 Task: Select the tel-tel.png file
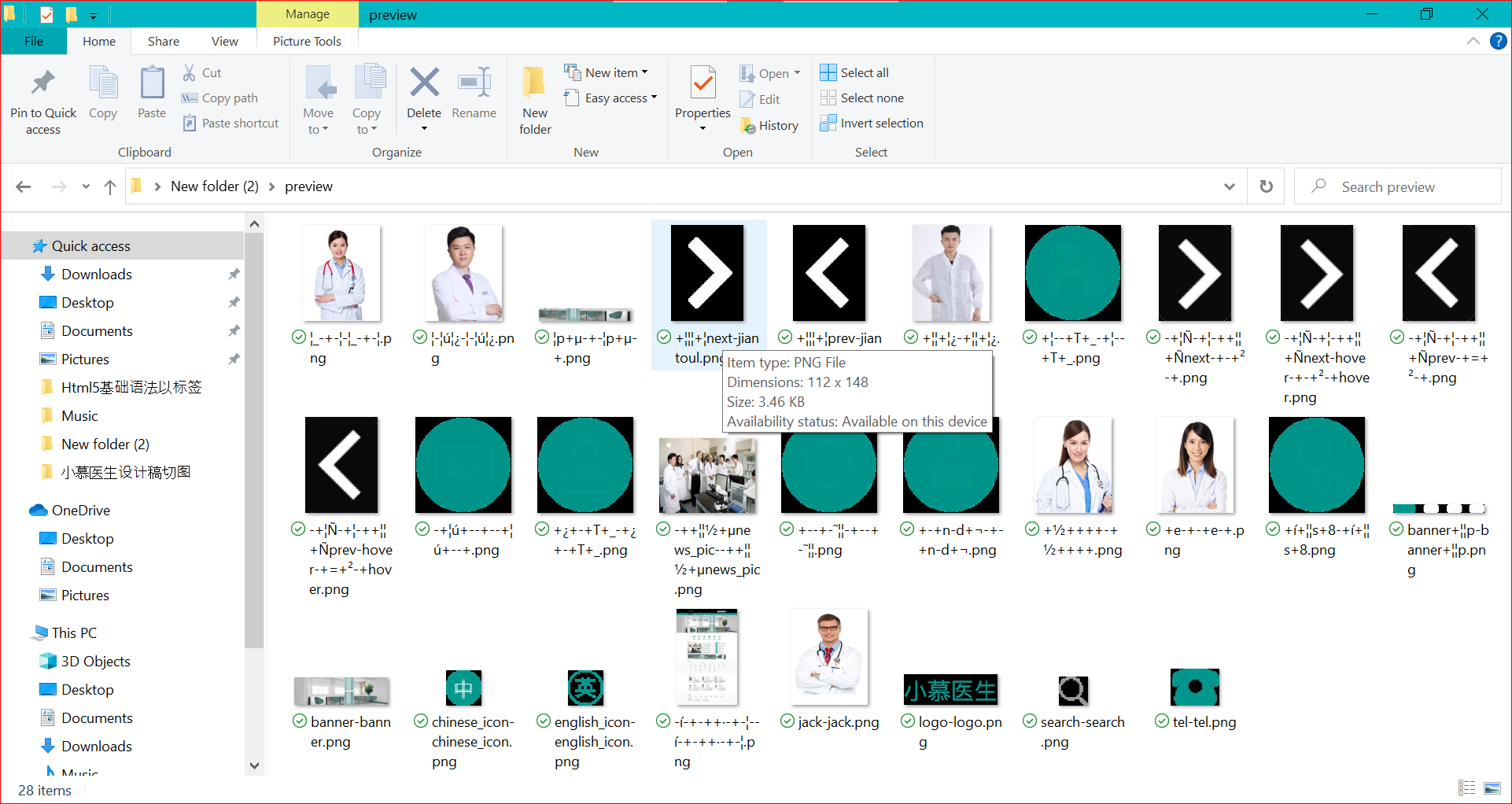[x=1195, y=699]
